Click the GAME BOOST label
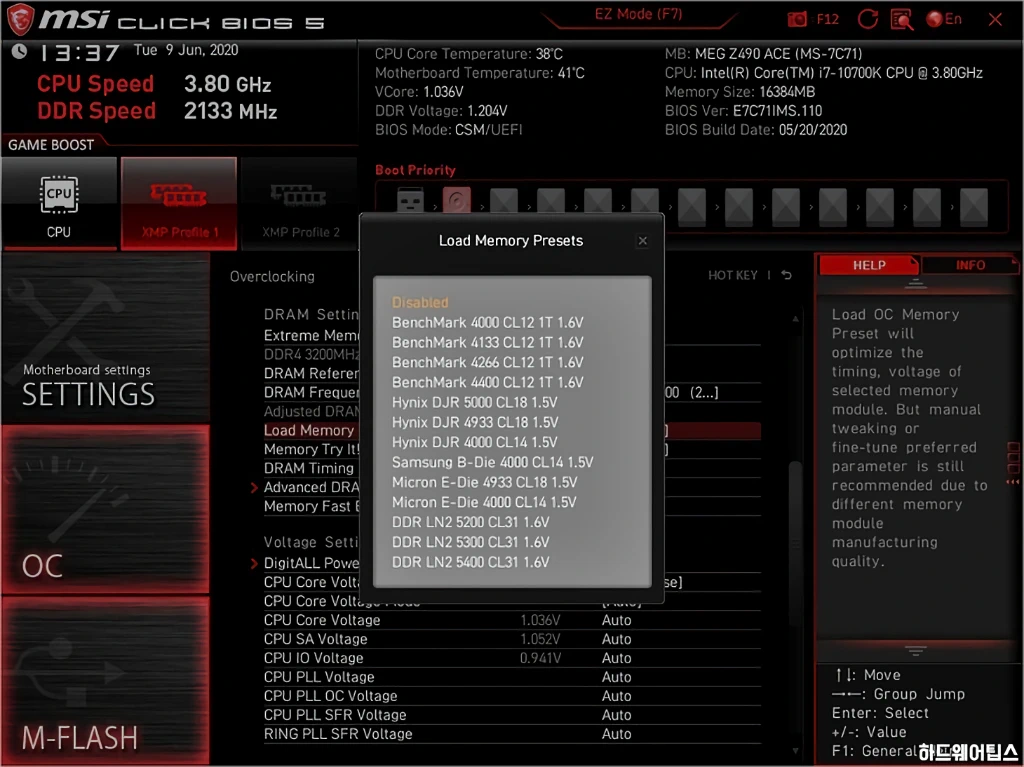Image resolution: width=1024 pixels, height=767 pixels. [51, 145]
